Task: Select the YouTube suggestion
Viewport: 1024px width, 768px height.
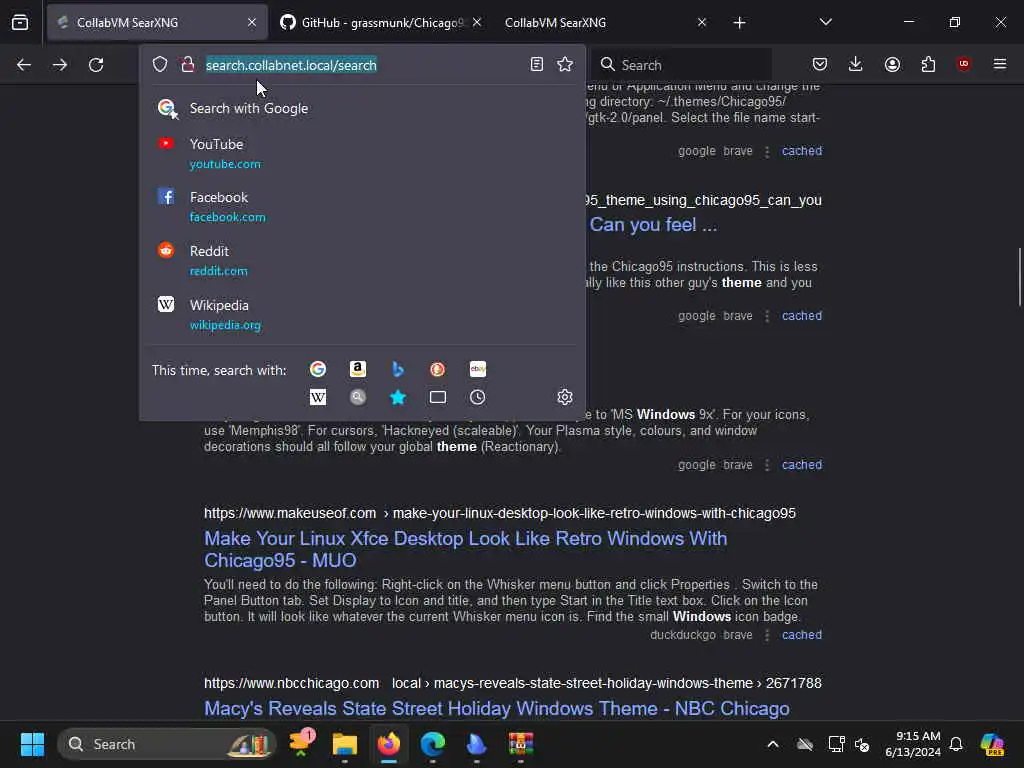Action: (362, 153)
